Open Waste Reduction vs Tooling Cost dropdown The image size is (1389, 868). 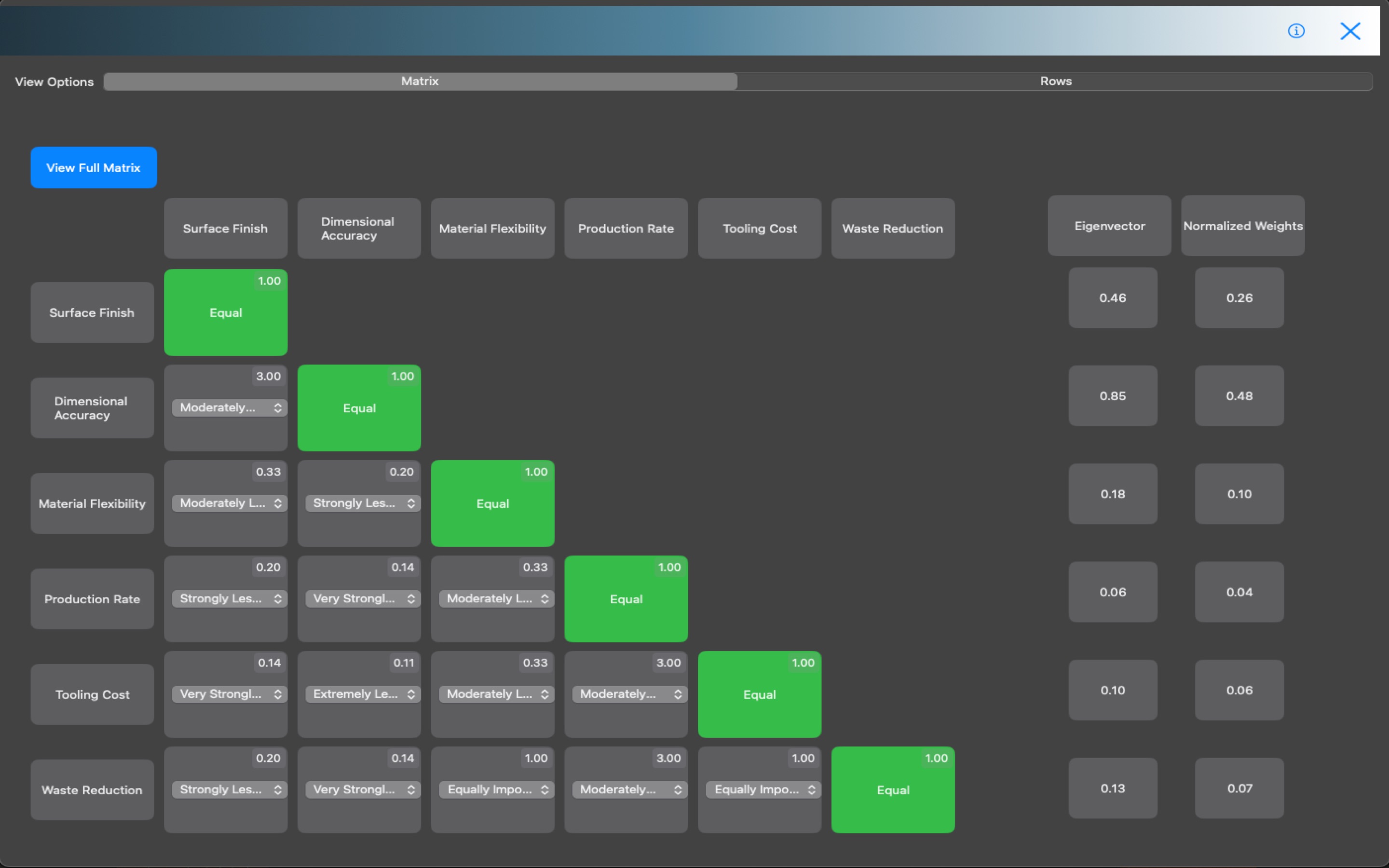click(x=763, y=789)
